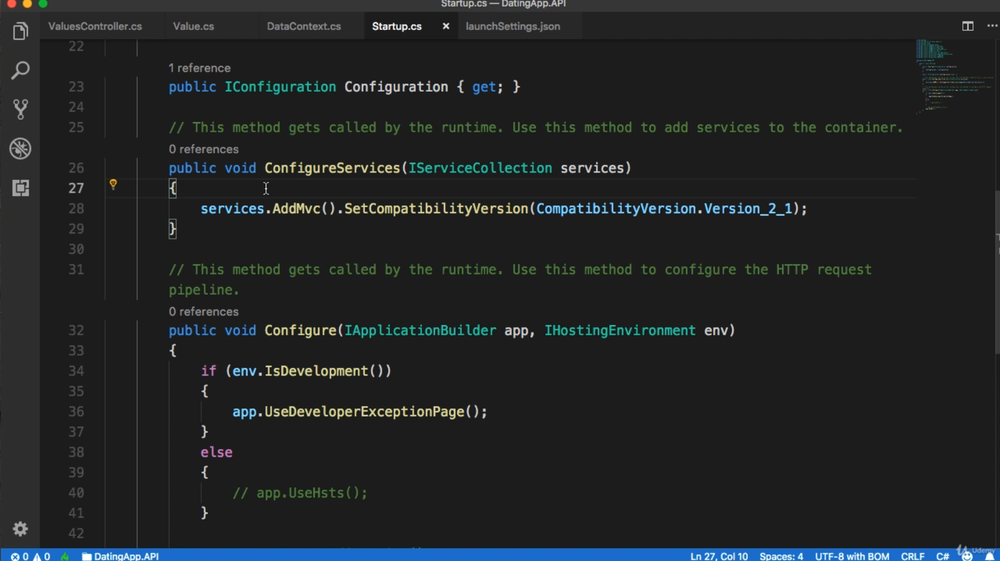Click the errors and warnings count
Screen dimensions: 1000x561
tap(30, 555)
